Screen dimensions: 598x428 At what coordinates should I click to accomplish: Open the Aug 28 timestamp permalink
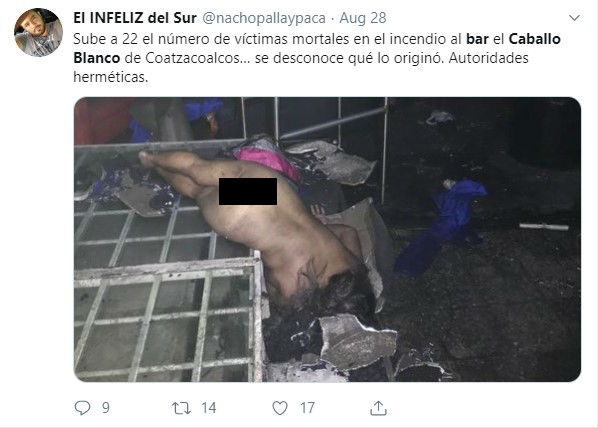(363, 18)
